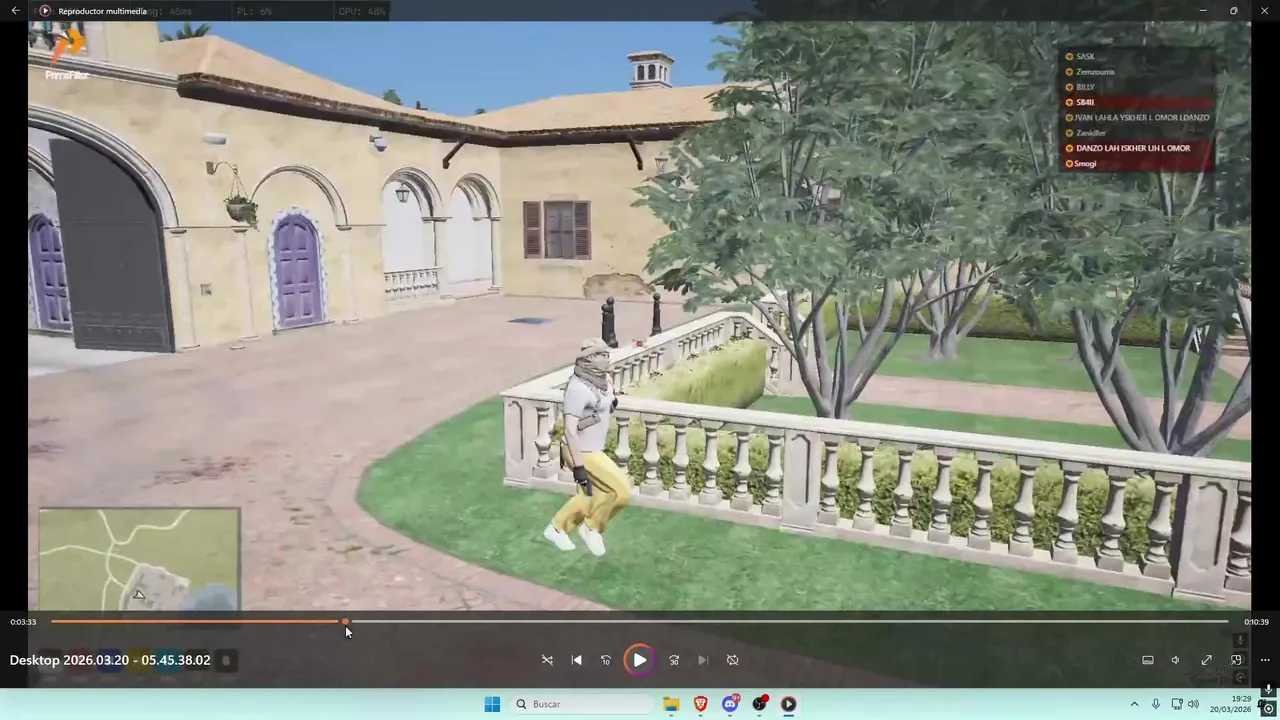The height and width of the screenshot is (720, 1280).
Task: Enter full screen mode
Action: (1207, 660)
